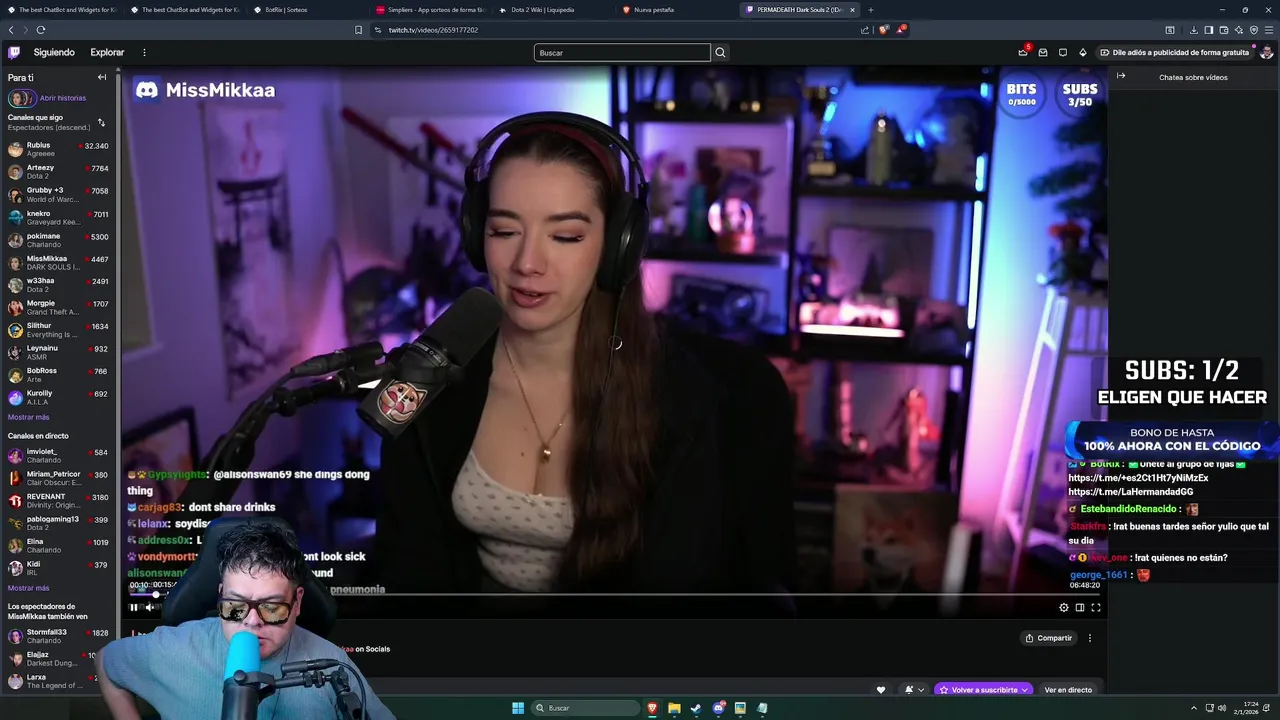
Task: Open Kurolily channel in sidebar
Action: click(58, 398)
